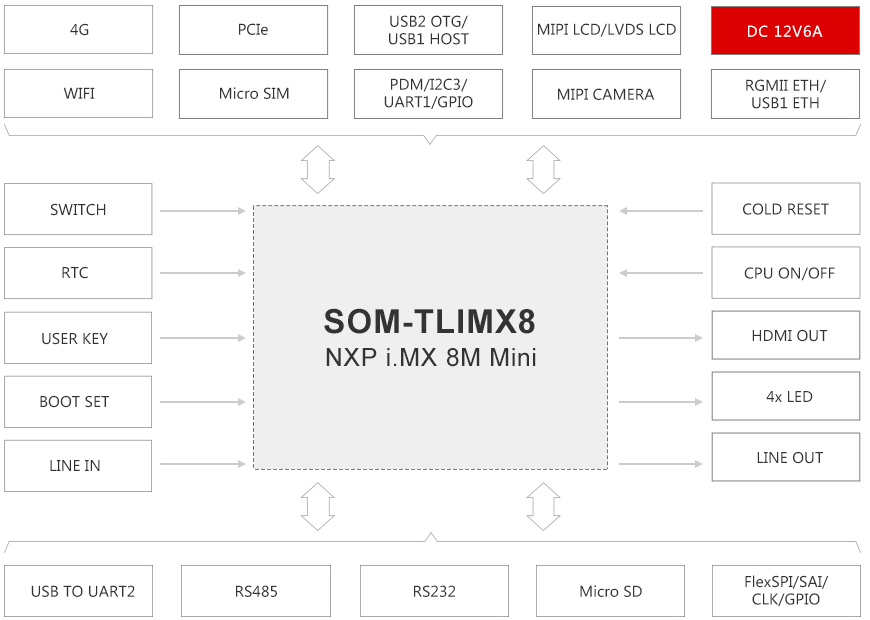Select the 4G block
Viewport: 870px width, 620px height.
[79, 30]
